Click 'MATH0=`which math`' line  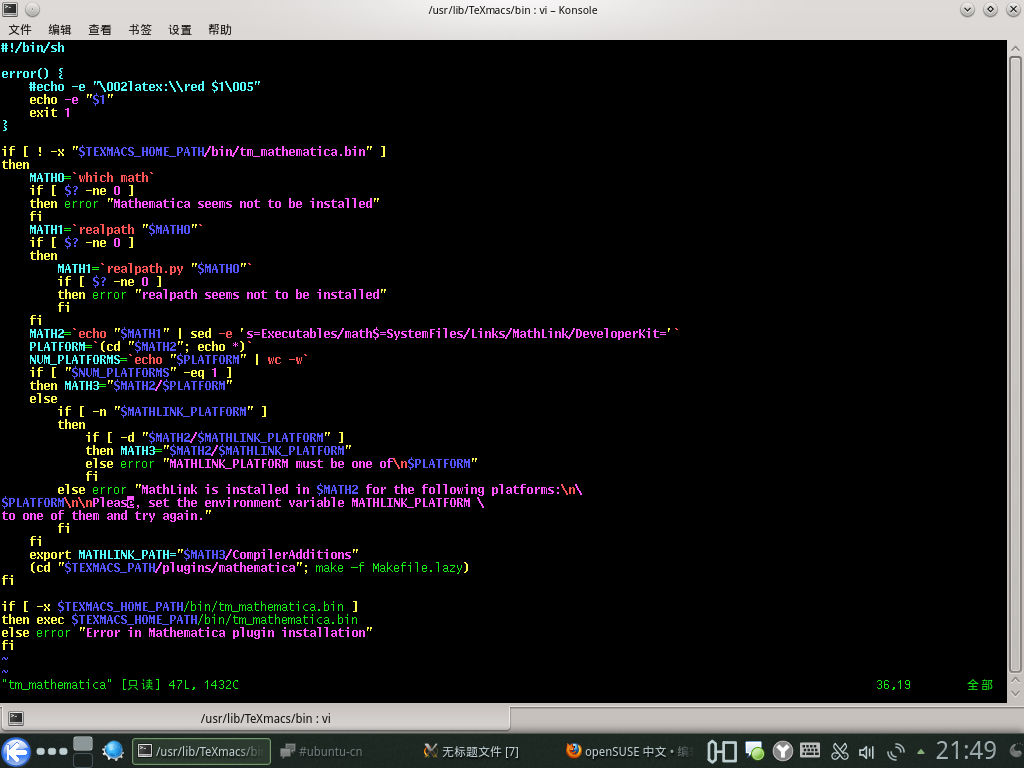92,178
